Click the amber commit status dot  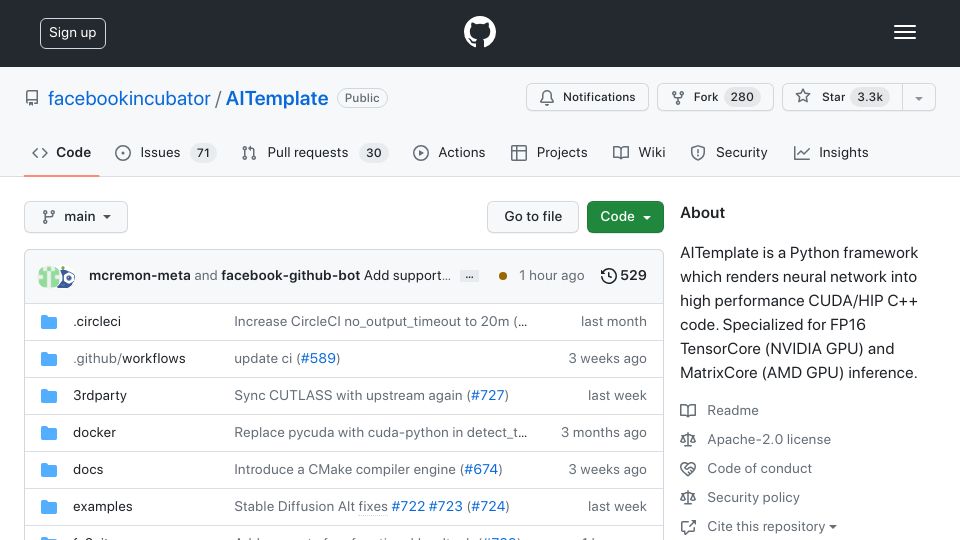(x=503, y=276)
